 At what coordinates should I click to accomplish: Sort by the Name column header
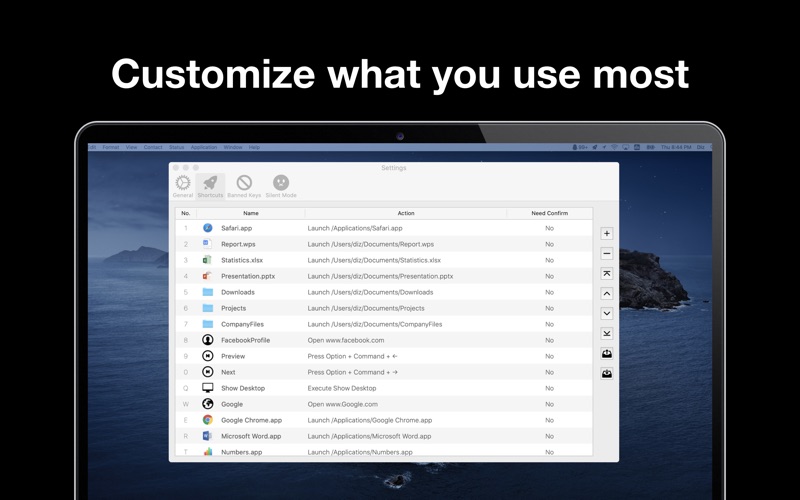(x=251, y=213)
